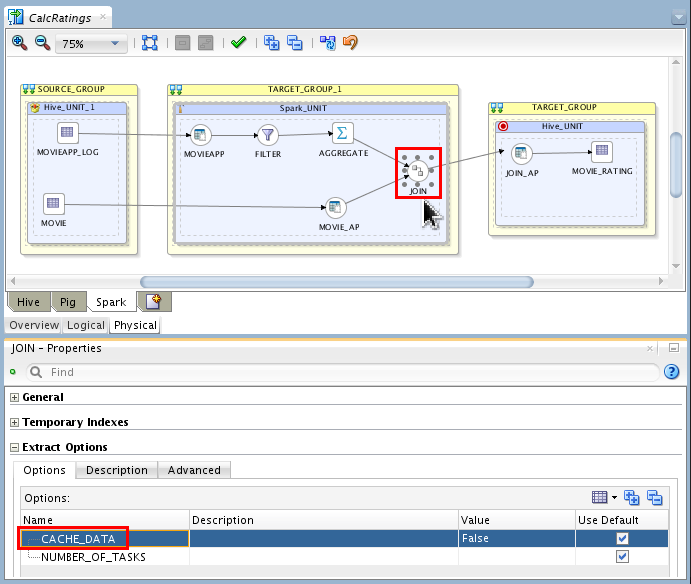Switch to the Spark physical design tab

click(111, 302)
